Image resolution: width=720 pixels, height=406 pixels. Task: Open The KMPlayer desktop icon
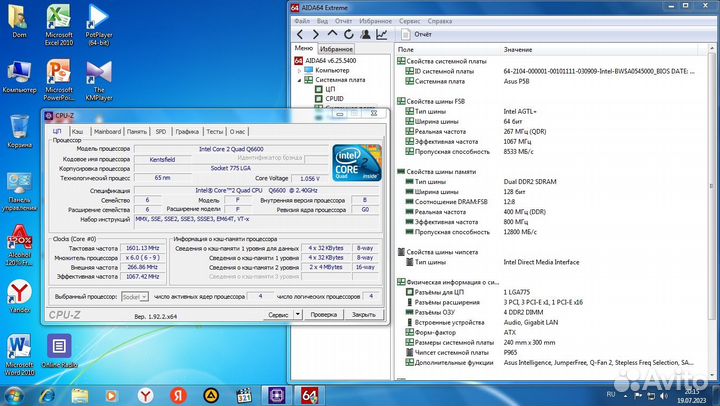pos(99,79)
